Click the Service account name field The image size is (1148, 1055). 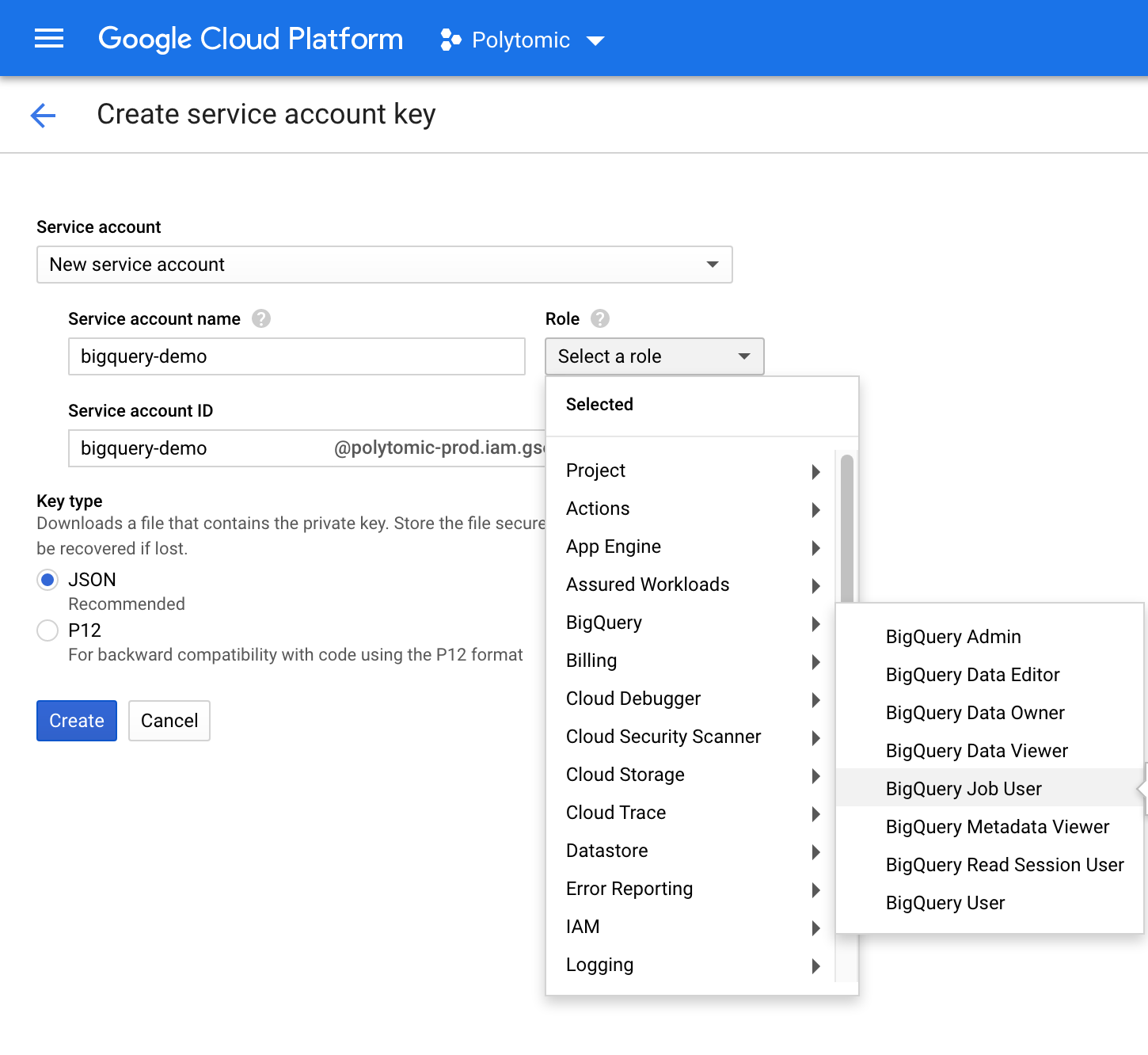pos(297,356)
